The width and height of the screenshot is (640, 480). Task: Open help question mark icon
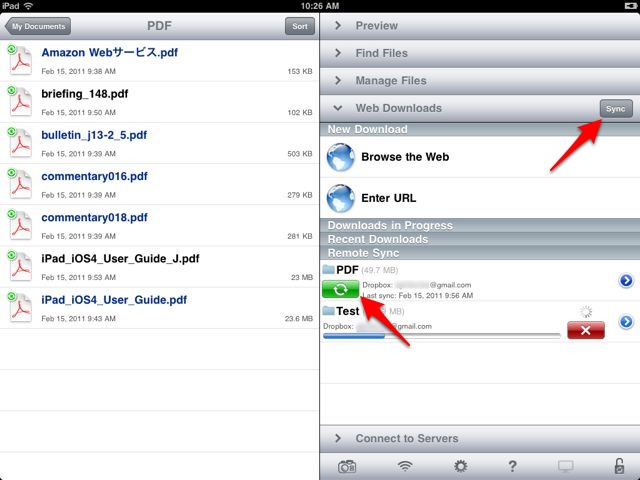pos(512,466)
